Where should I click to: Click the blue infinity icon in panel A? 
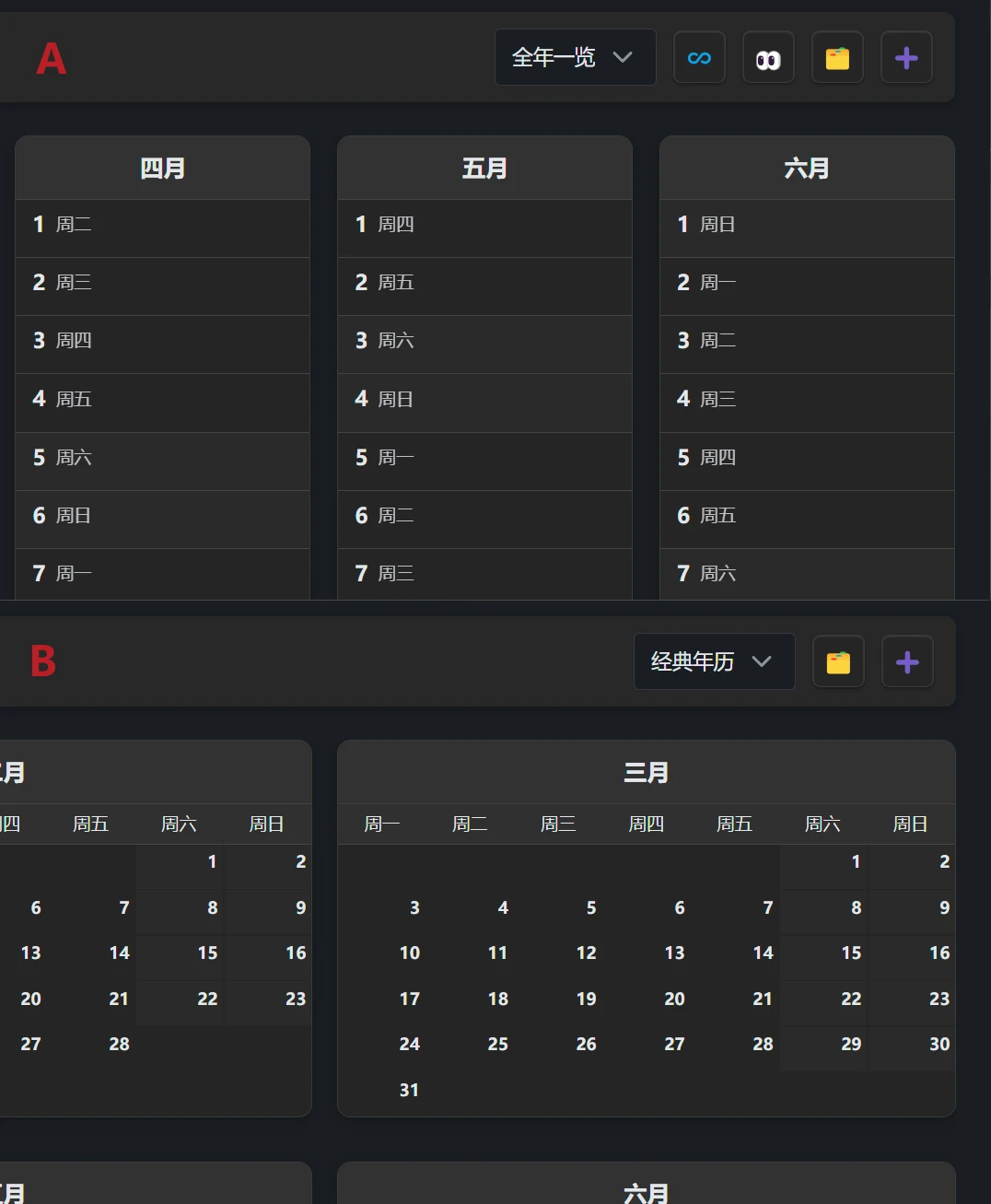699,58
